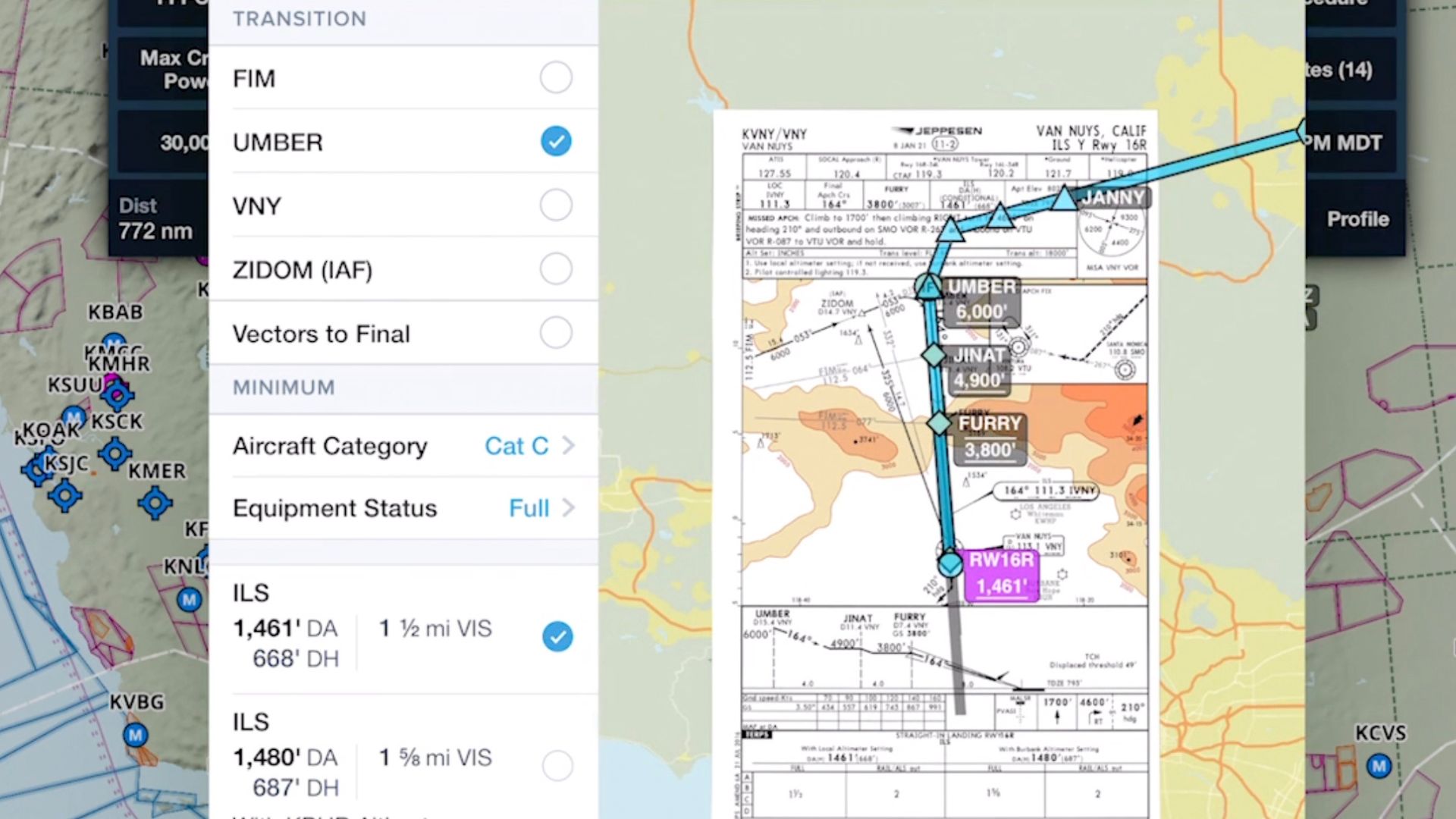The image size is (1456, 819).
Task: Click the JINAT diamond waypoint marker
Action: click(x=934, y=354)
